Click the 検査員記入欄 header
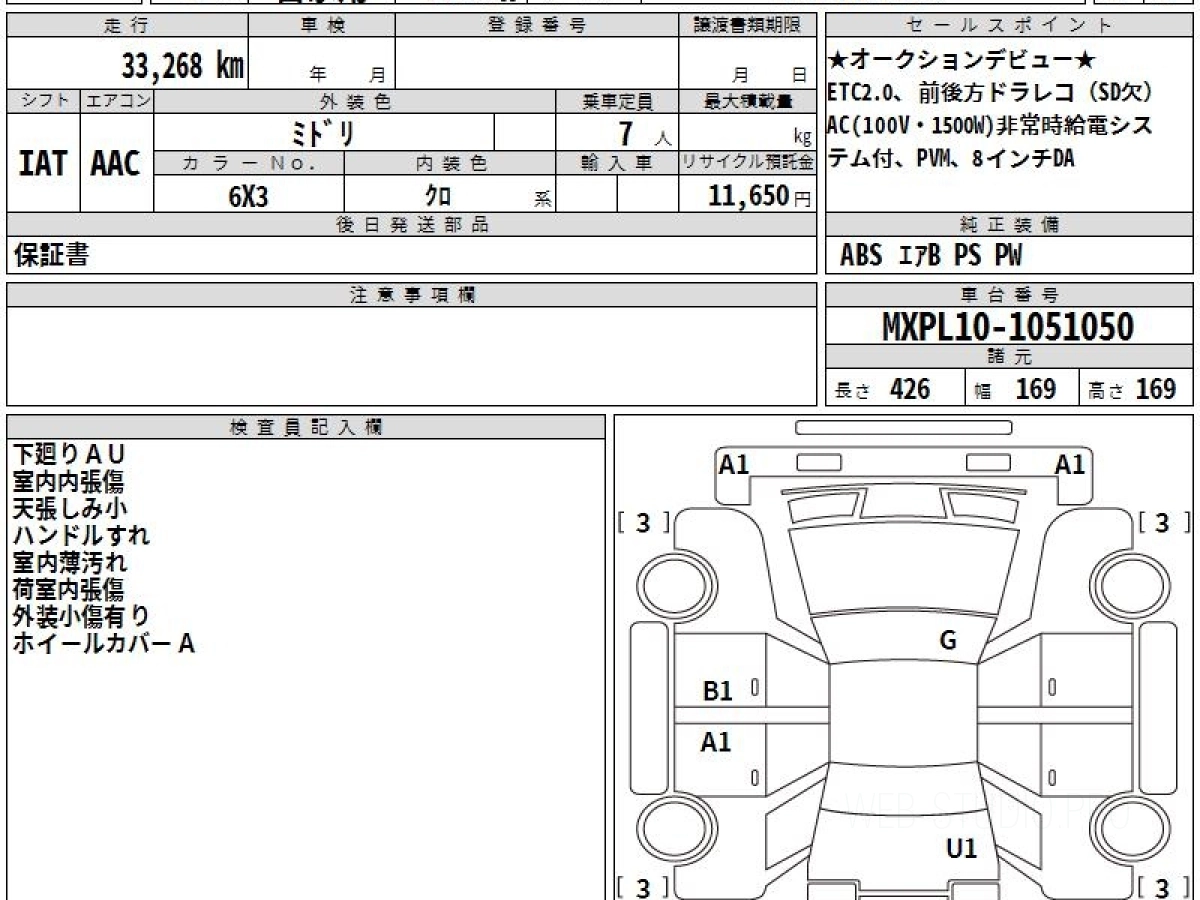 306,427
